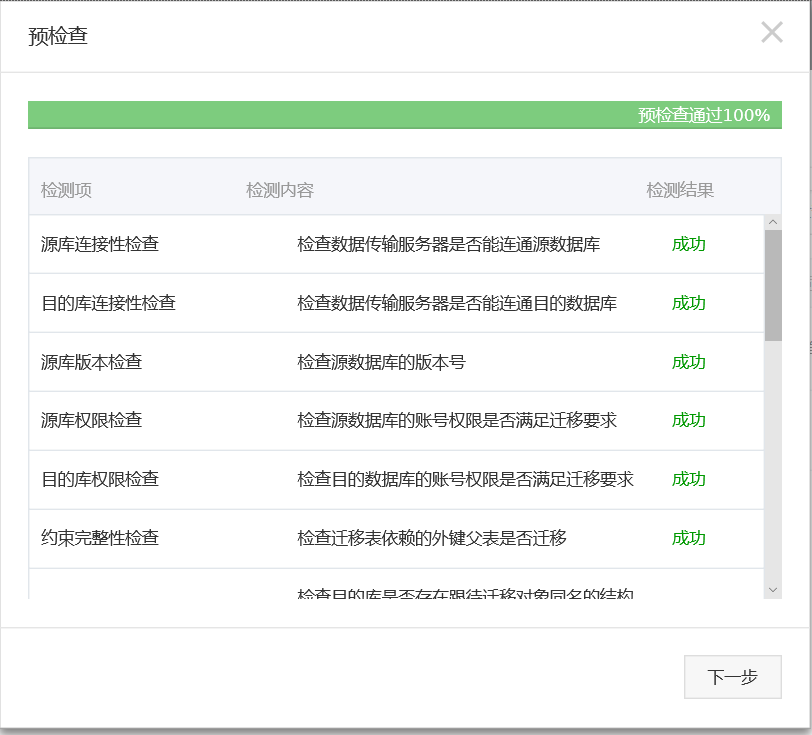
Task: Click the scrollbar down arrow in results list
Action: (772, 590)
